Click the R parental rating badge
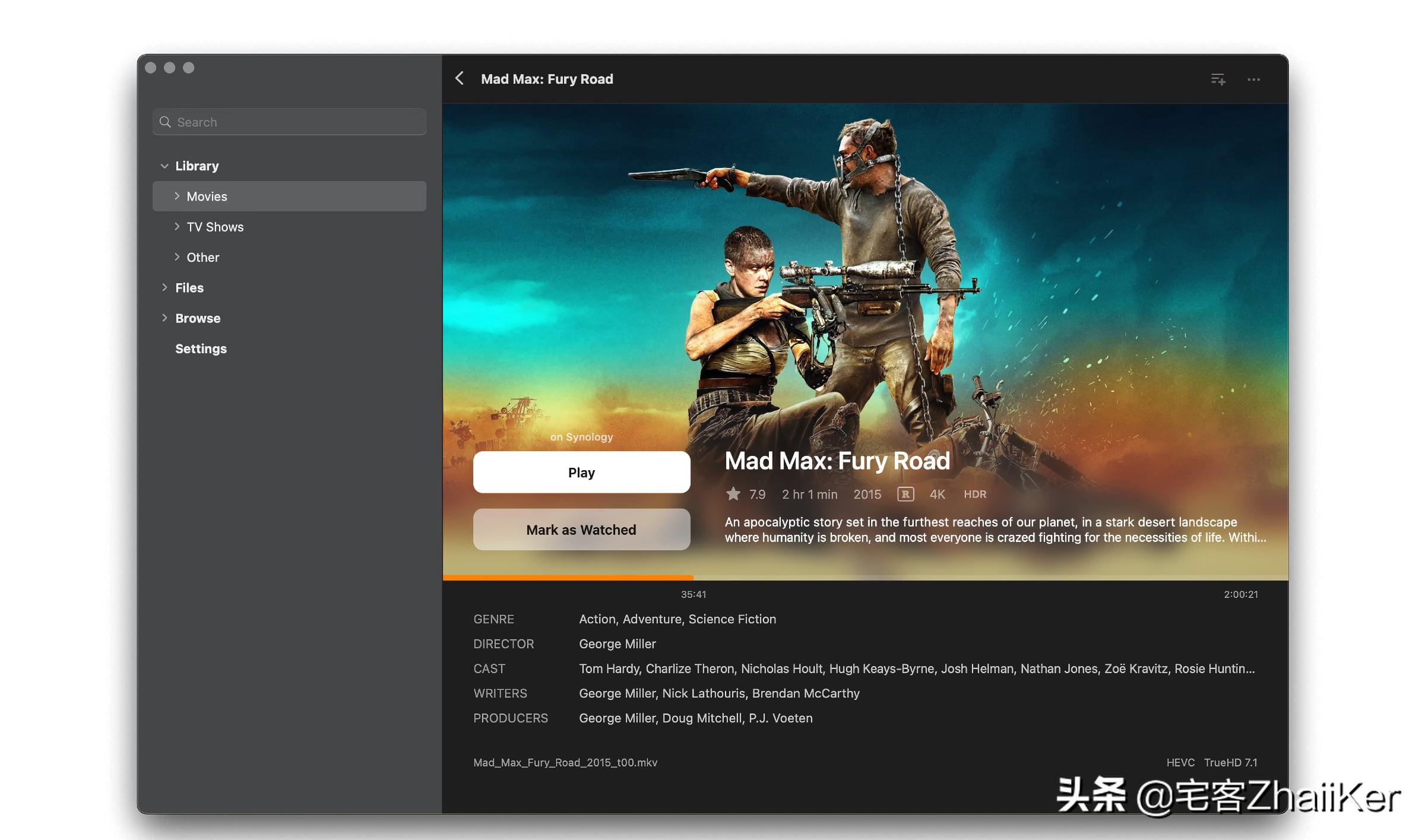1425x840 pixels. [x=905, y=494]
